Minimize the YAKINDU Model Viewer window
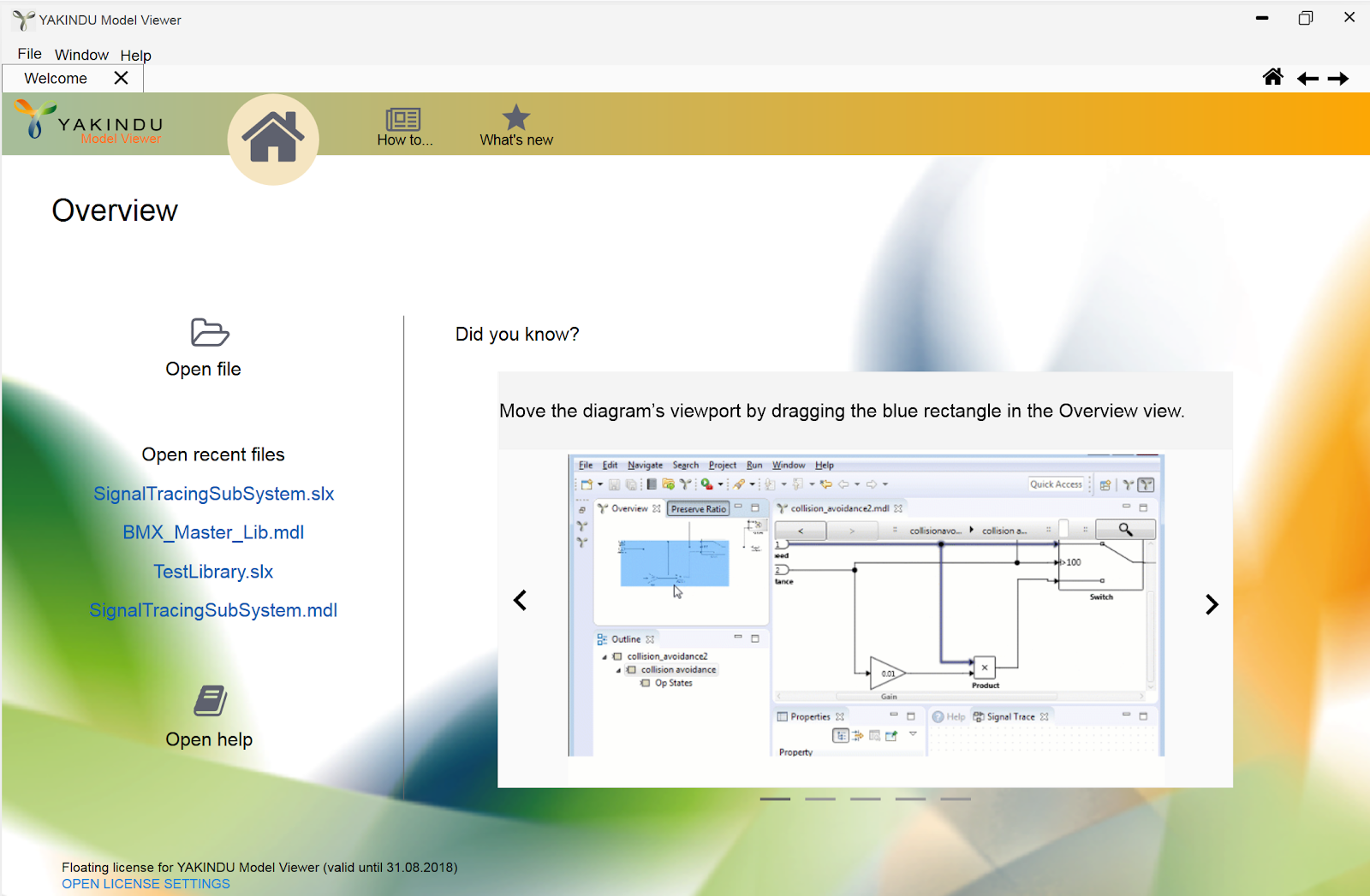1370x896 pixels. point(1261,18)
